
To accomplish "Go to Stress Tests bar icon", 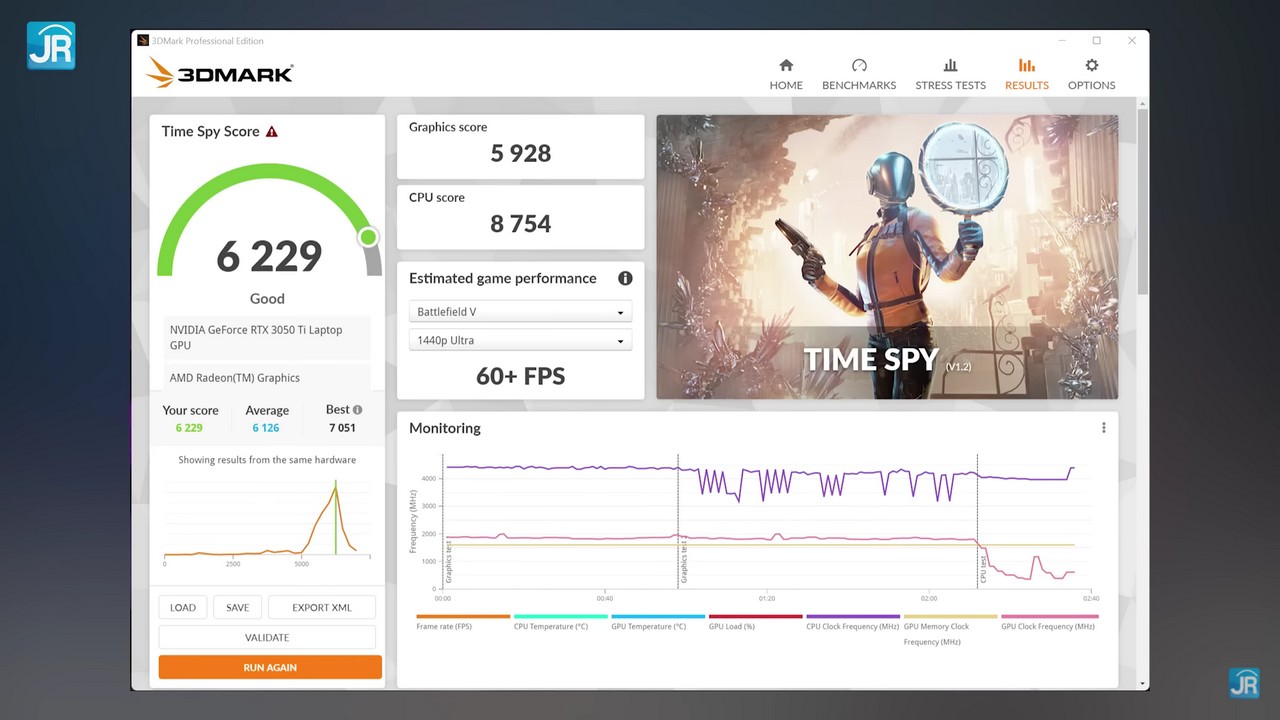I will coord(950,66).
